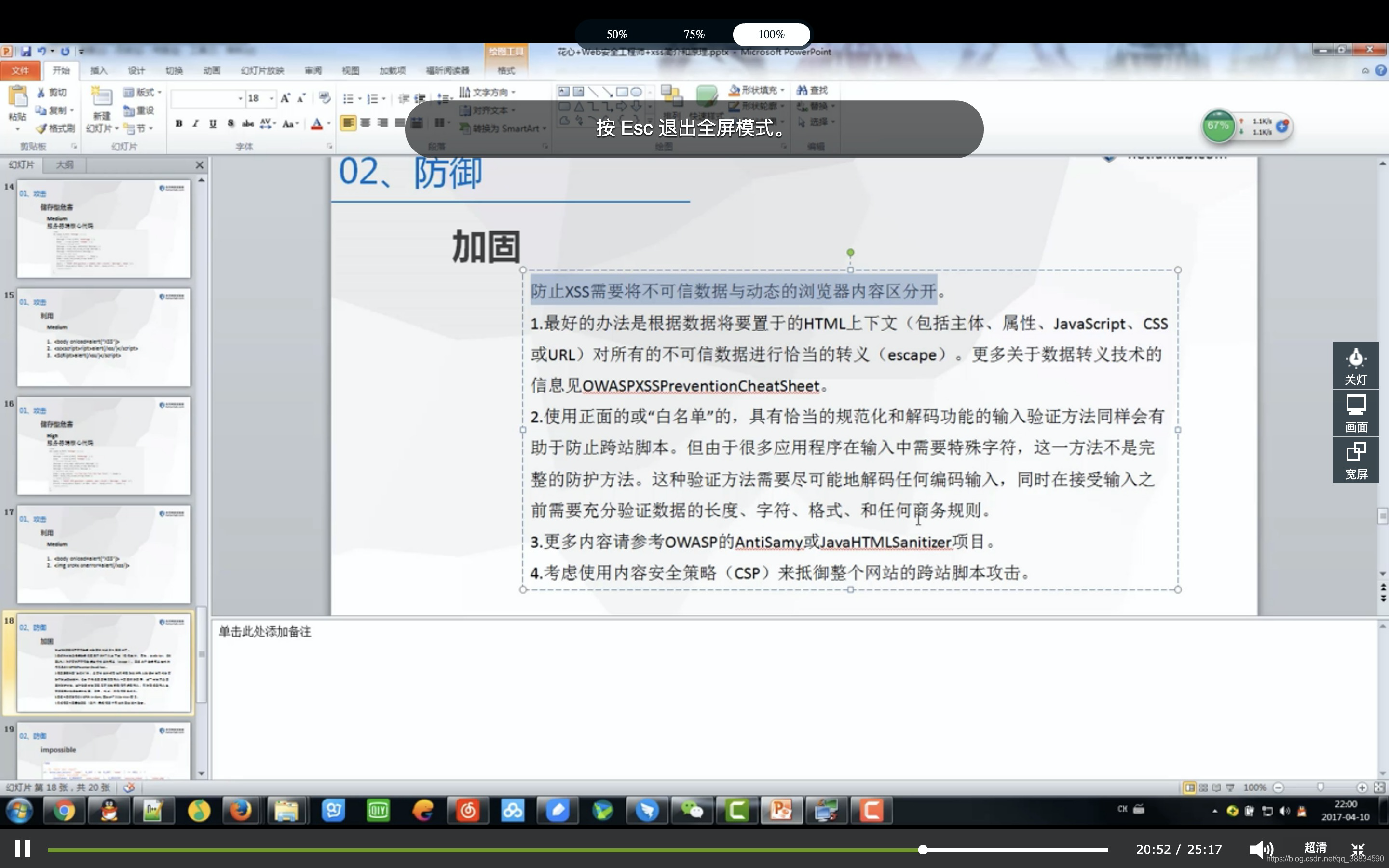The image size is (1389, 868).
Task: Click the bullet list icon
Action: coord(348,99)
